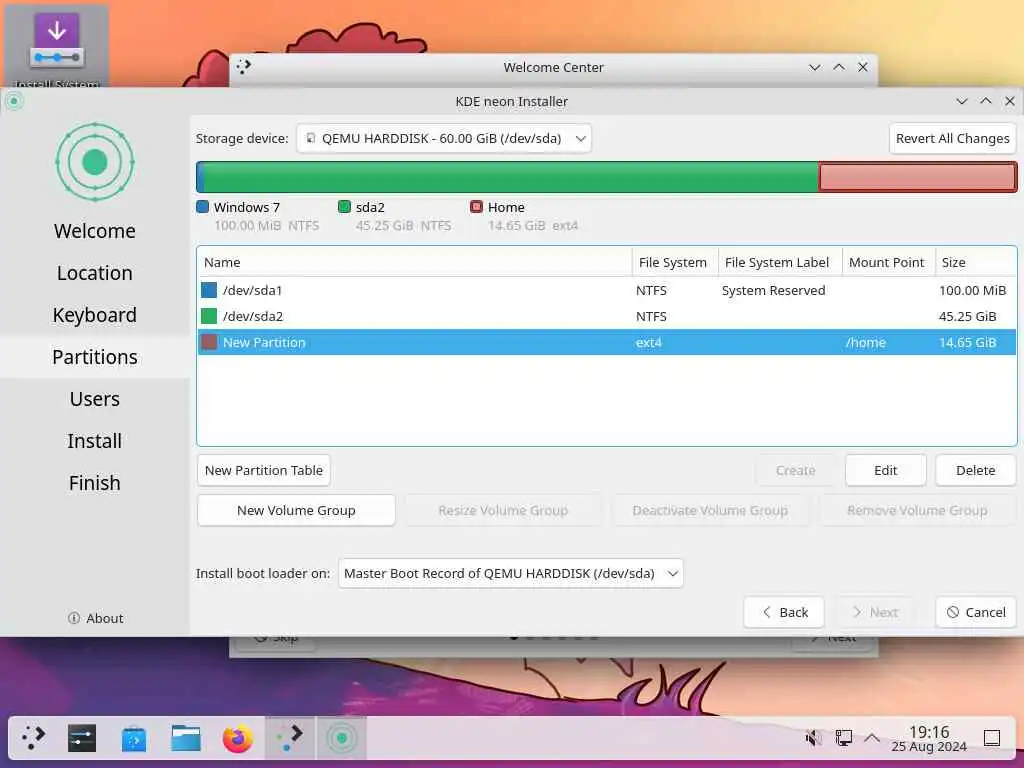Click the muted volume tray icon

(813, 738)
